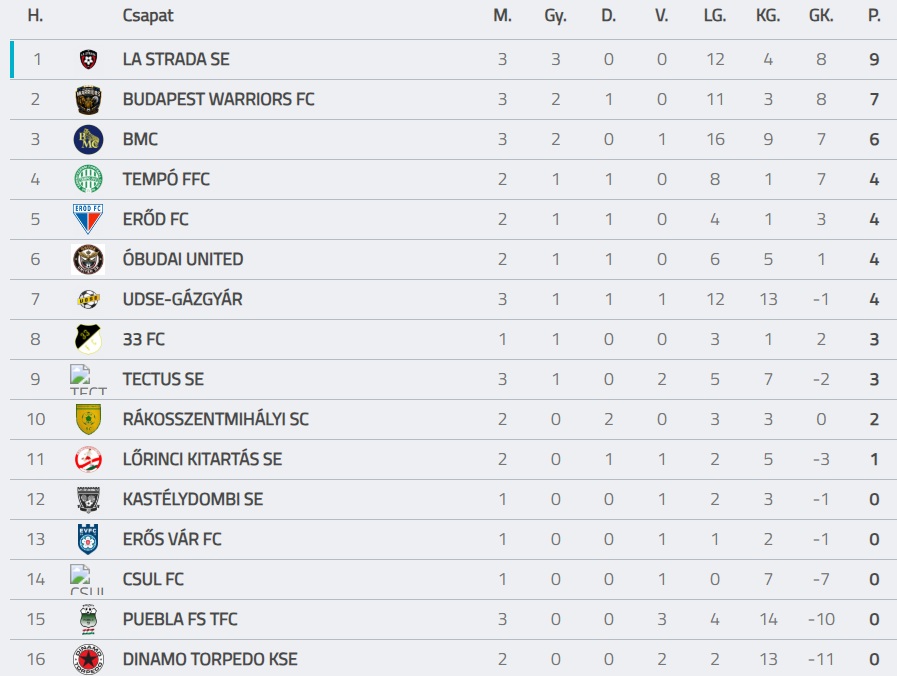This screenshot has height=676, width=897.
Task: Click the broken CSUL FC logo image
Action: click(x=88, y=579)
